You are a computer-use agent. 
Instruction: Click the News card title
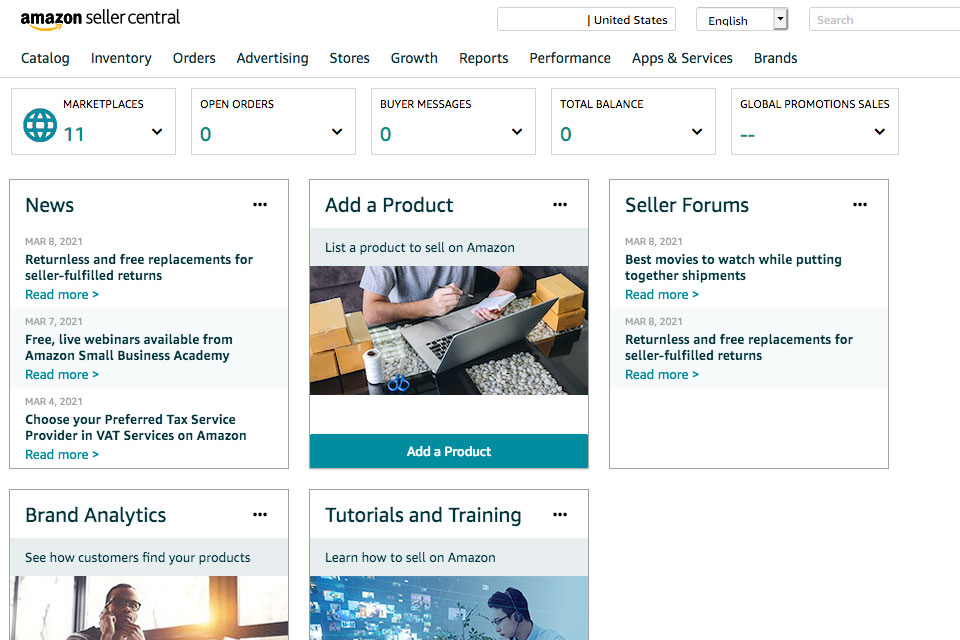(x=50, y=205)
